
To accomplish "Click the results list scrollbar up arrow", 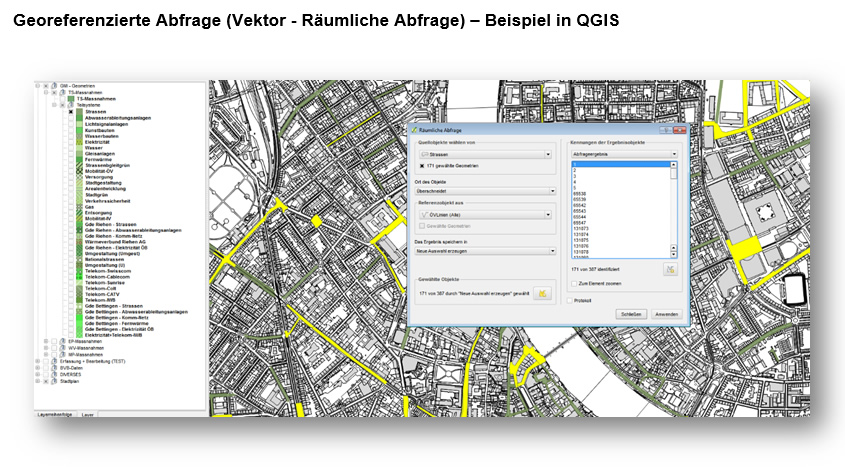I will (x=674, y=164).
